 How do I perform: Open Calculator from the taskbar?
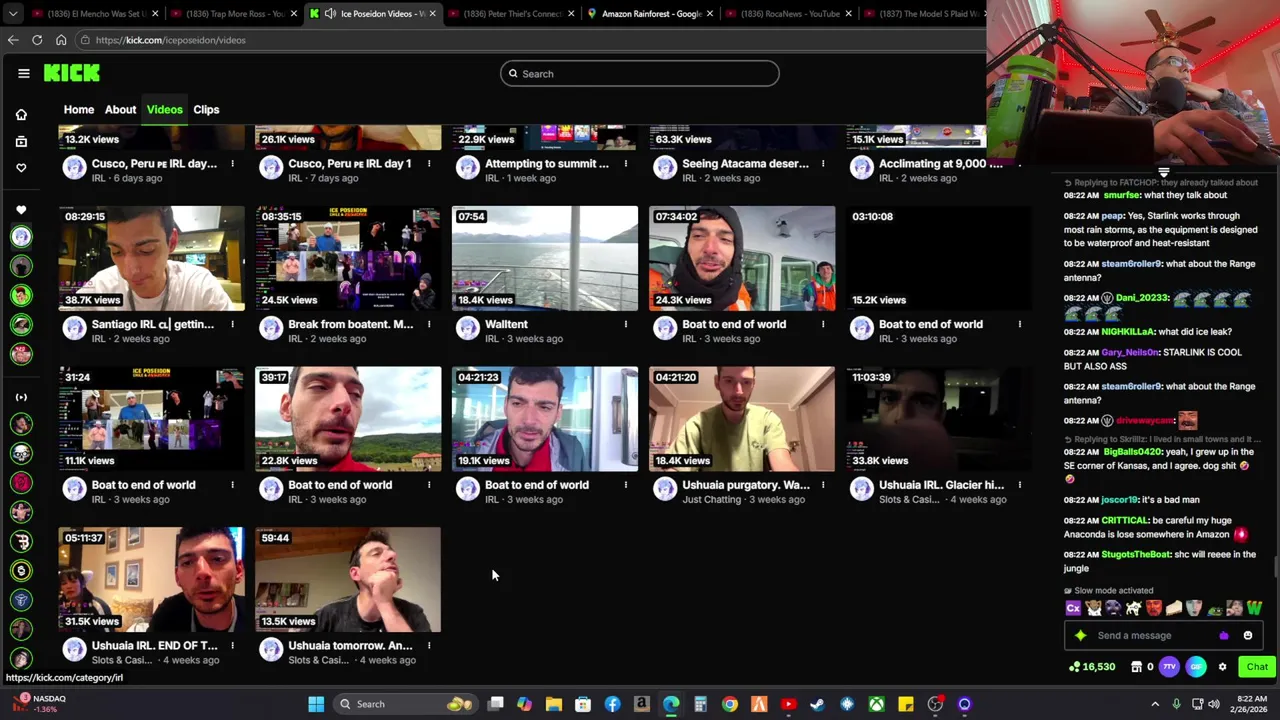click(700, 704)
